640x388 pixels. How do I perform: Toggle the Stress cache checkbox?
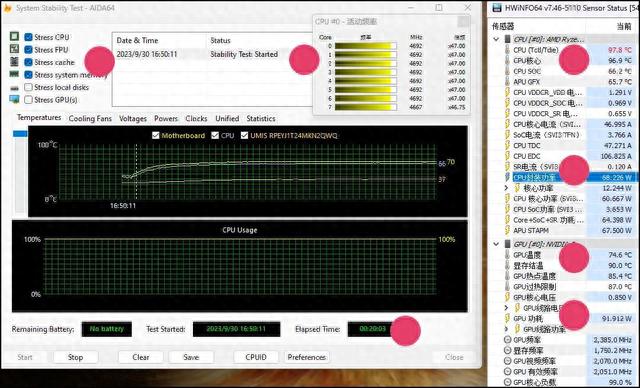point(28,62)
